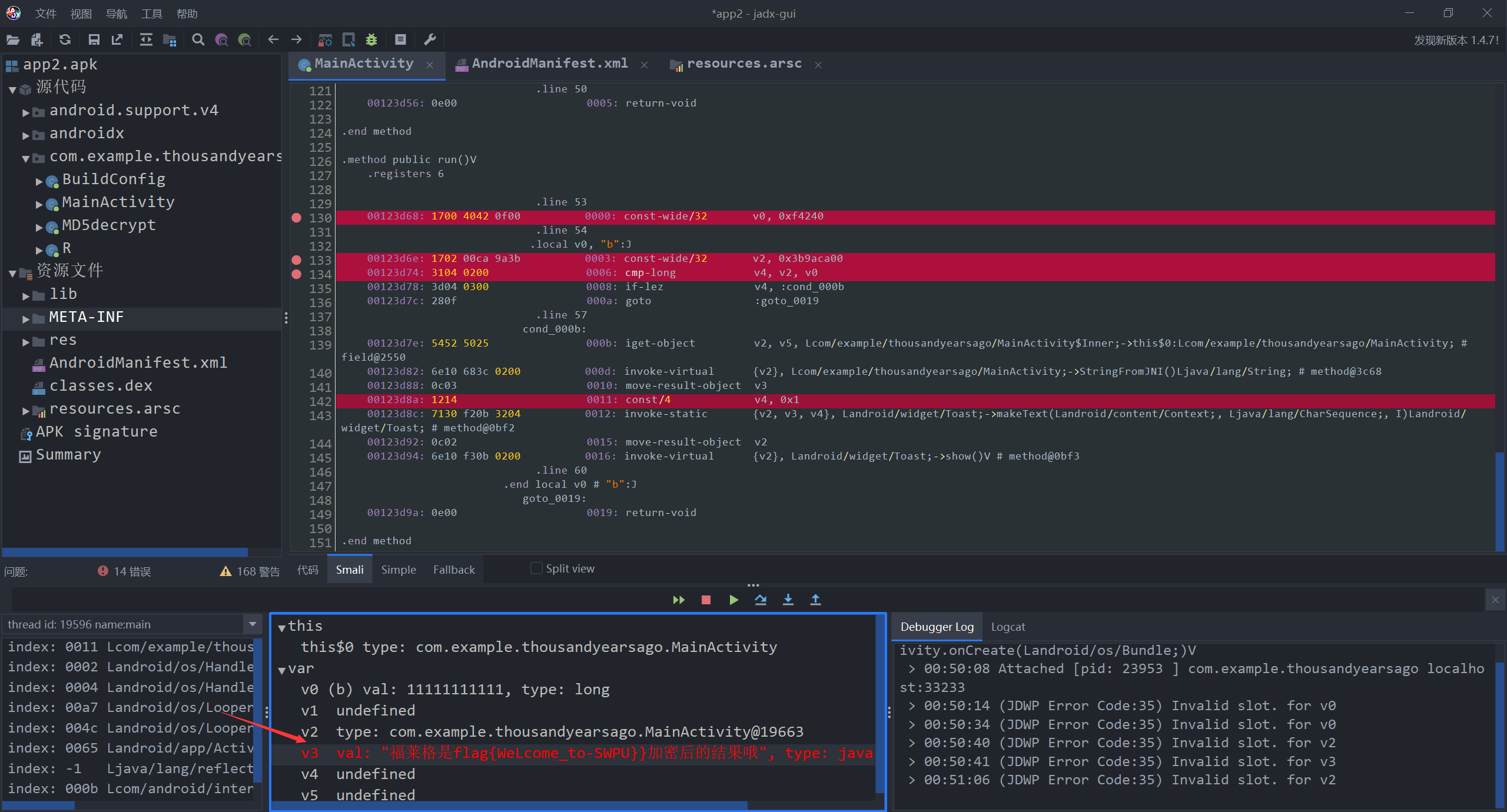1507x812 pixels.
Task: Remove breakpoint on line 130
Action: coord(297,218)
